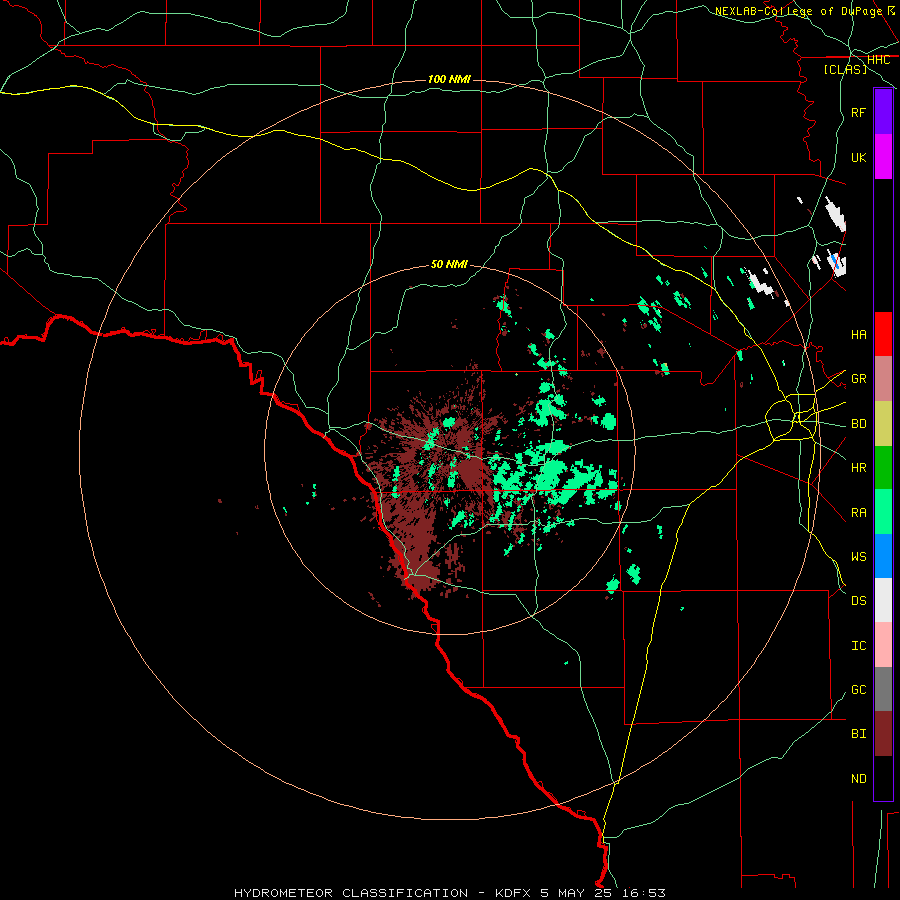This screenshot has height=900, width=900.
Task: Select the brown BI color swatch
Action: (x=883, y=734)
